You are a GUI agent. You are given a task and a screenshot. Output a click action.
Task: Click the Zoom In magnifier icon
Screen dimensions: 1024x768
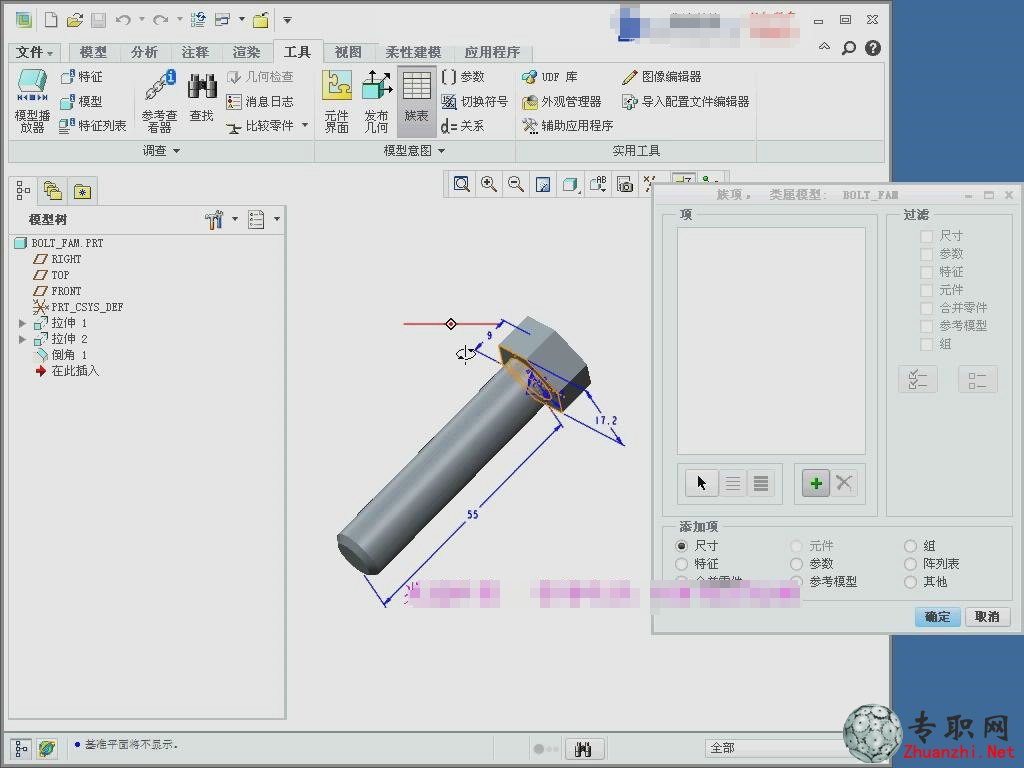coord(488,184)
